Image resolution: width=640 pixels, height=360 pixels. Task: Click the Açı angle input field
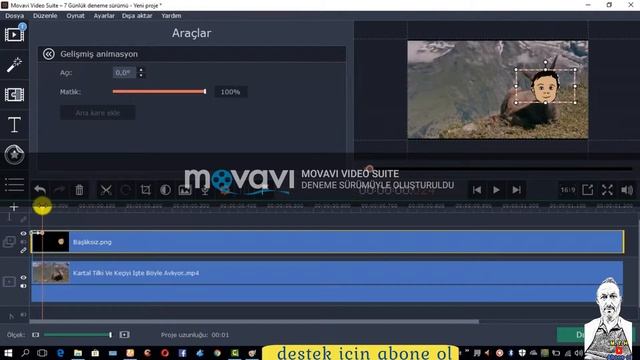click(x=124, y=72)
